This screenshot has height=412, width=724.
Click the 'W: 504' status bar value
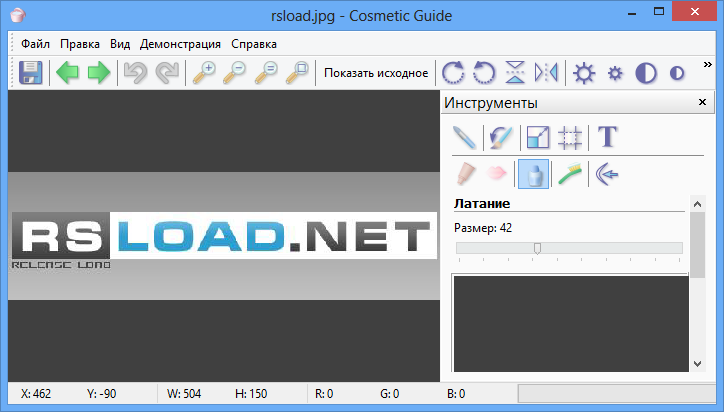coord(184,394)
